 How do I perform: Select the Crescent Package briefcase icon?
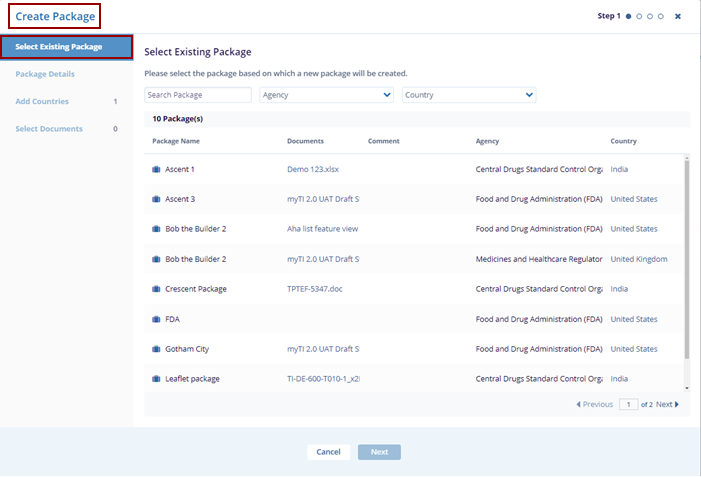(156, 290)
